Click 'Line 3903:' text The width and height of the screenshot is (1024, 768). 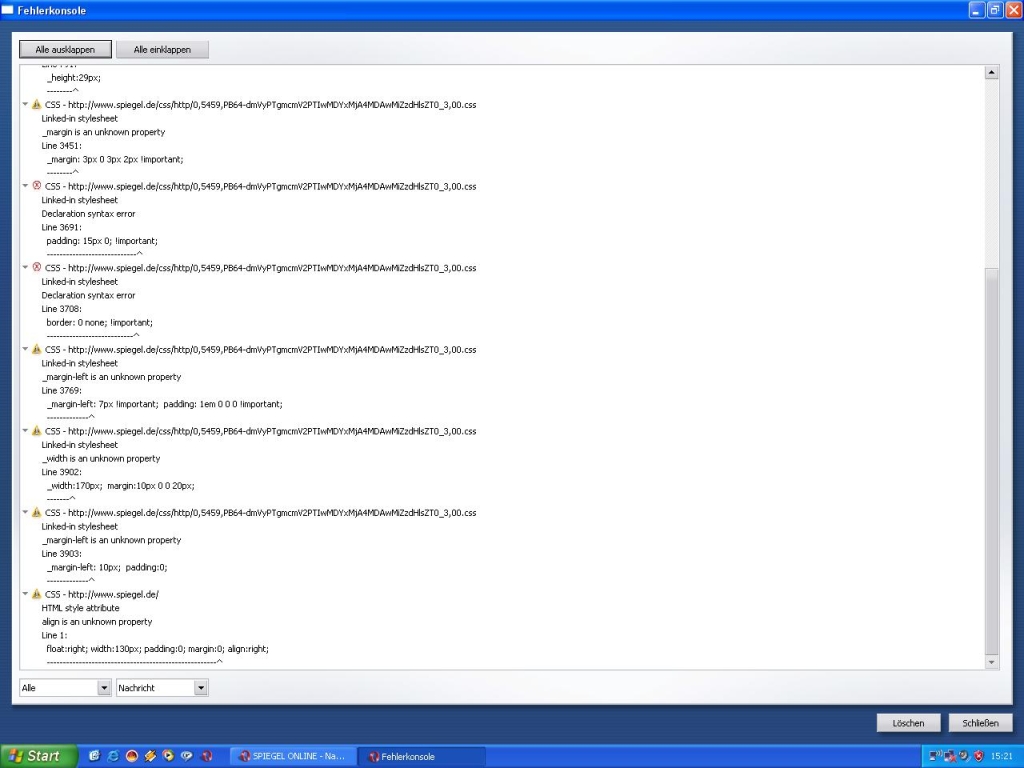61,554
